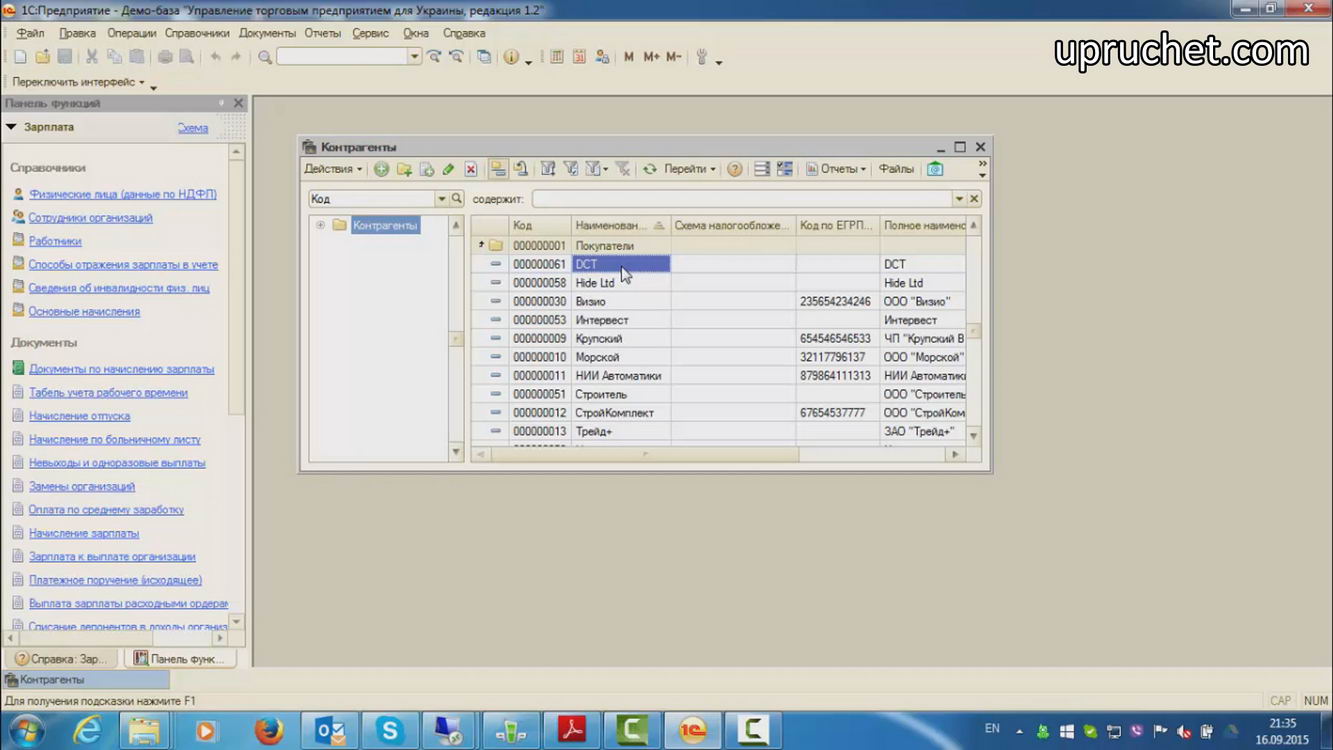Click the Set filter and sorting icon
Viewport: 1333px width, 750px height.
[548, 169]
